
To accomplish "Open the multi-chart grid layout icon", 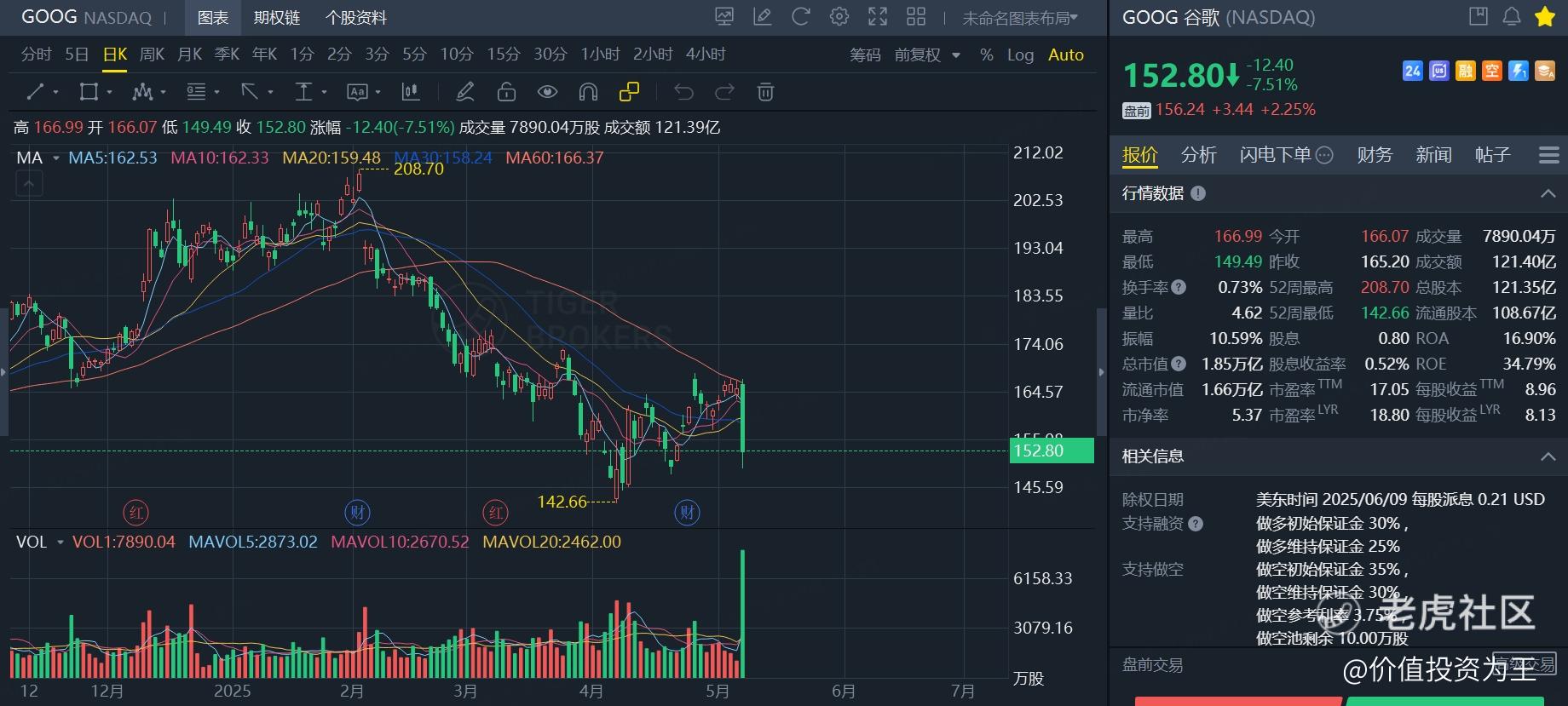I will [x=916, y=16].
